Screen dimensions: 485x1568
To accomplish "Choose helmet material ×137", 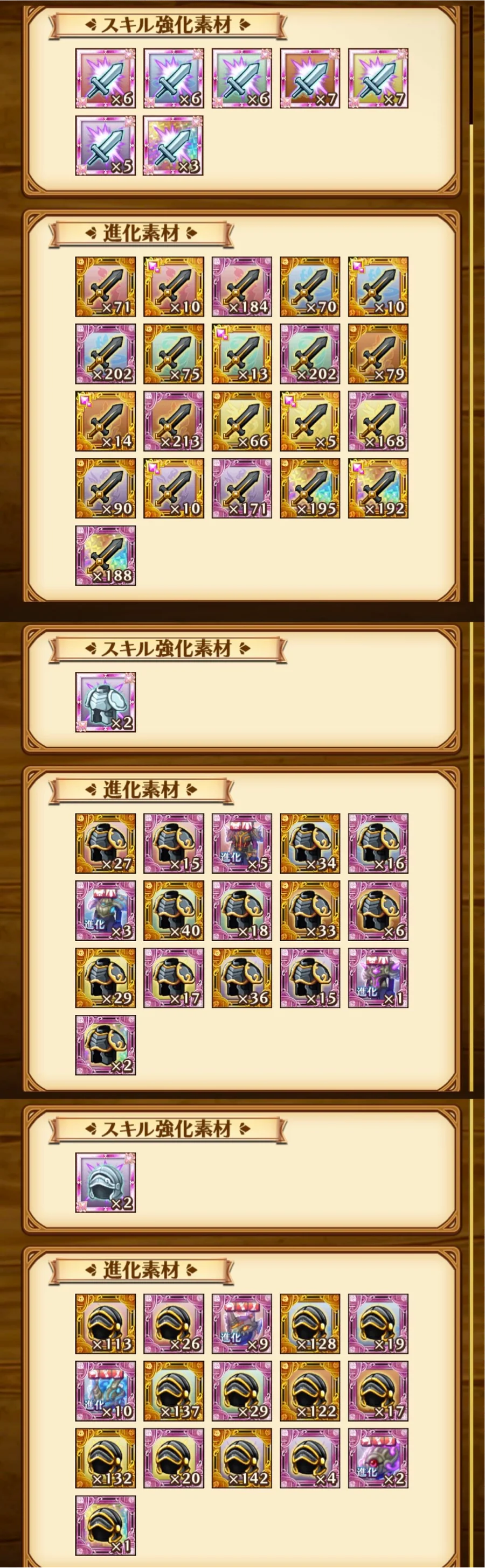I will click(174, 1391).
